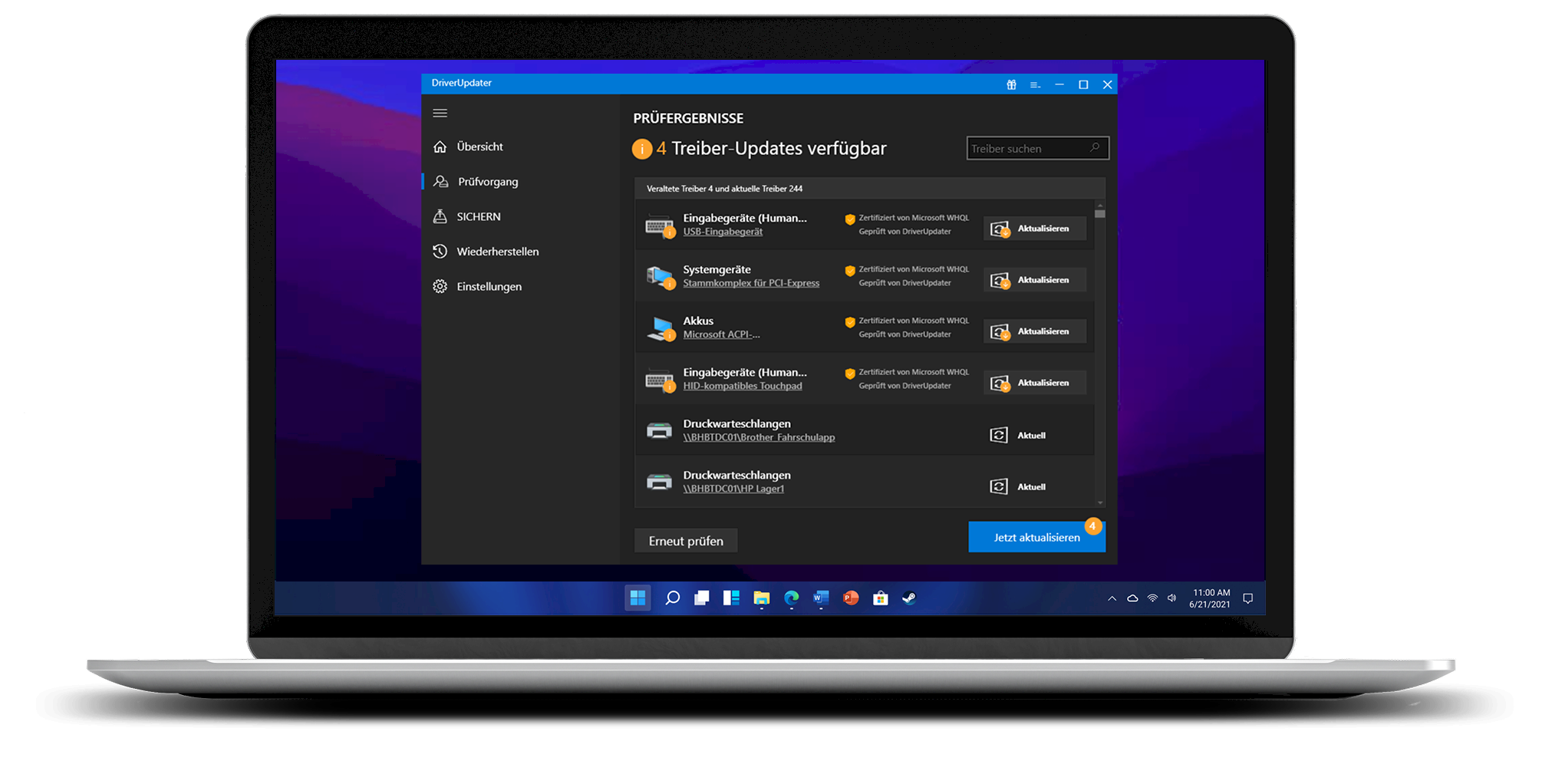
Task: Open the Übersicht home page
Action: tap(479, 147)
